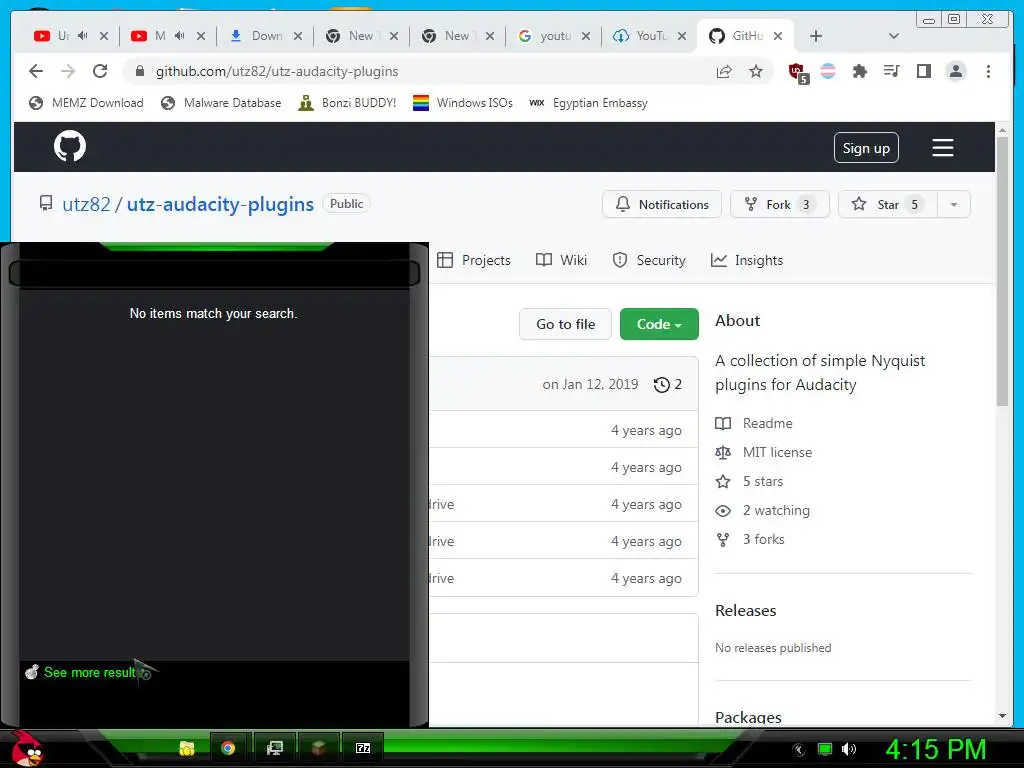Image resolution: width=1024 pixels, height=768 pixels.
Task: Click the GitHub octocat logo
Action: [70, 146]
